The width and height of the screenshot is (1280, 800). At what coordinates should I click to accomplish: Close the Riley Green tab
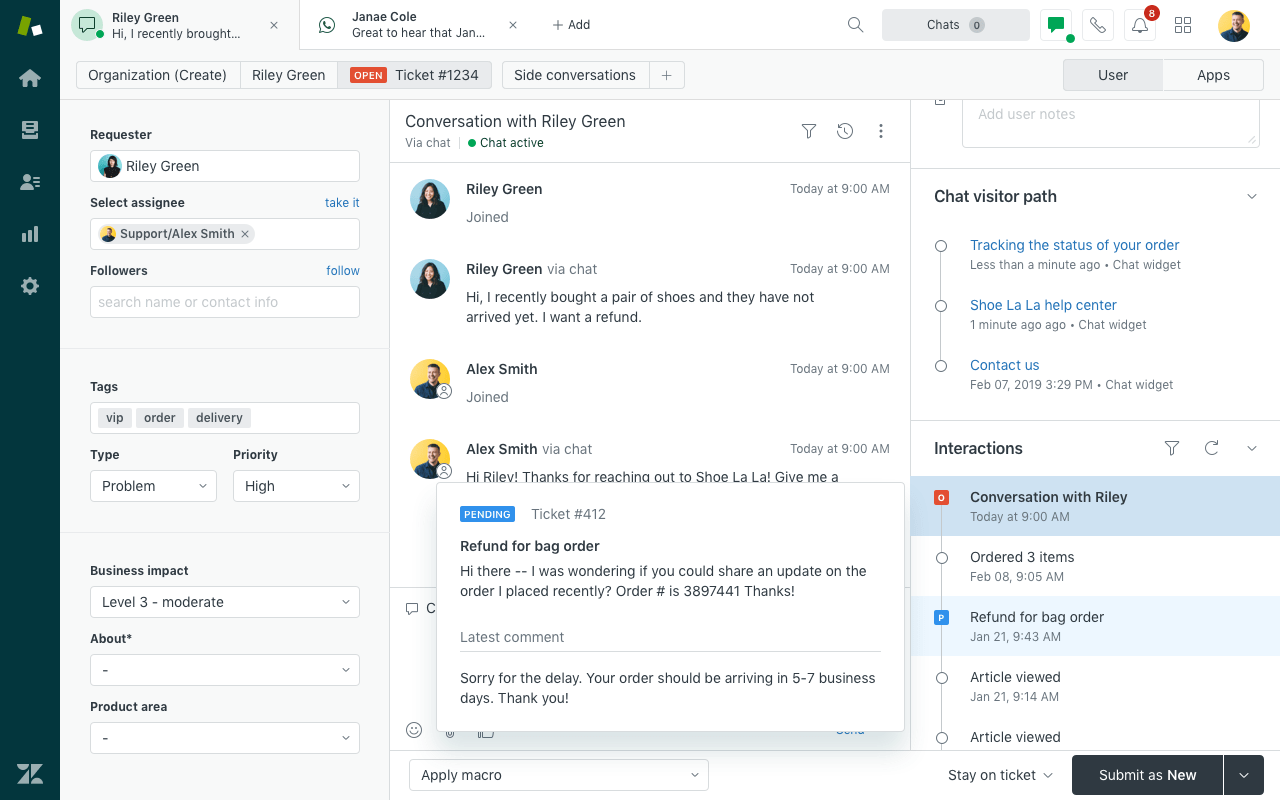(x=275, y=25)
